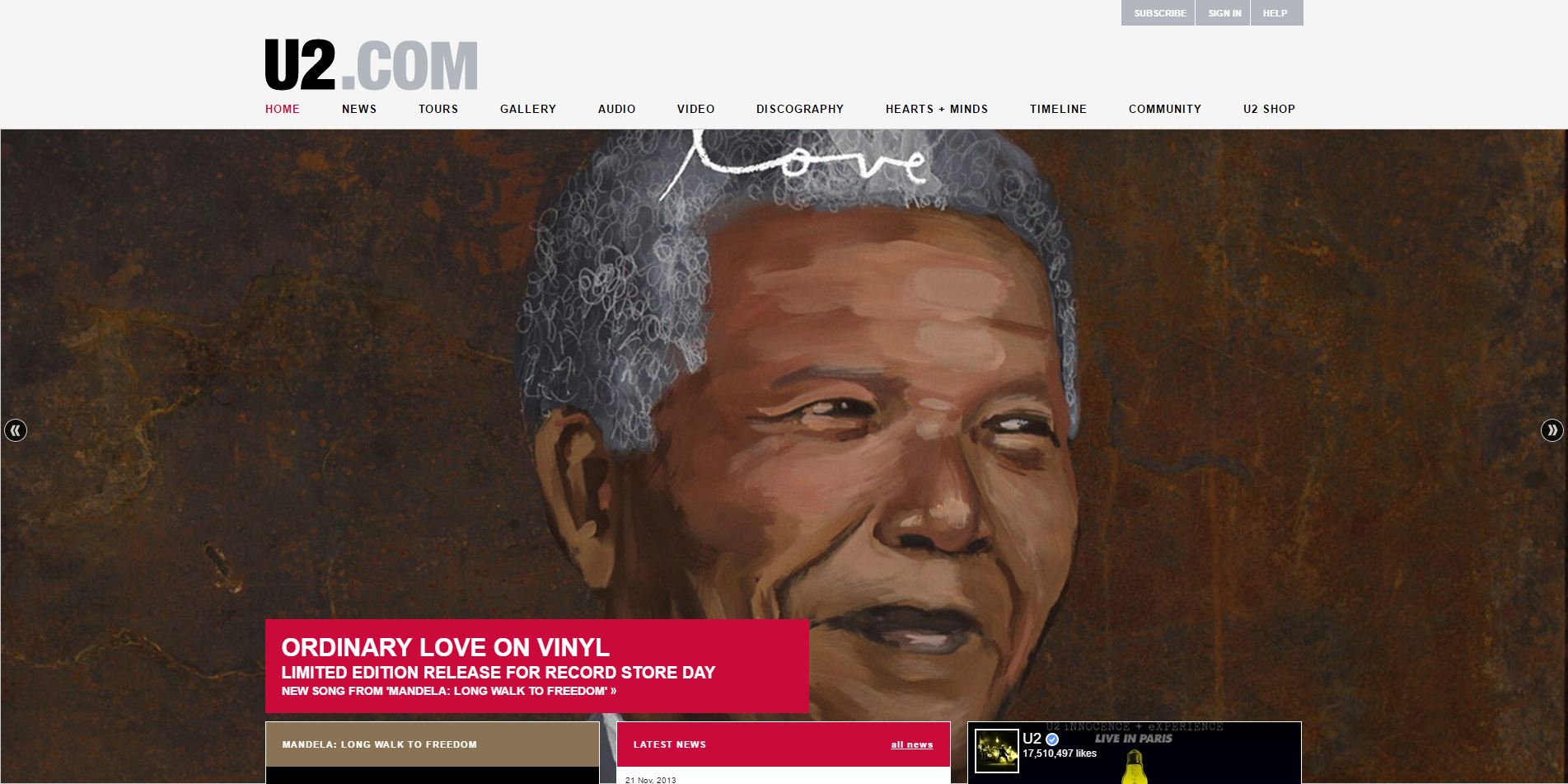
Task: Go to Discography
Action: tap(800, 109)
